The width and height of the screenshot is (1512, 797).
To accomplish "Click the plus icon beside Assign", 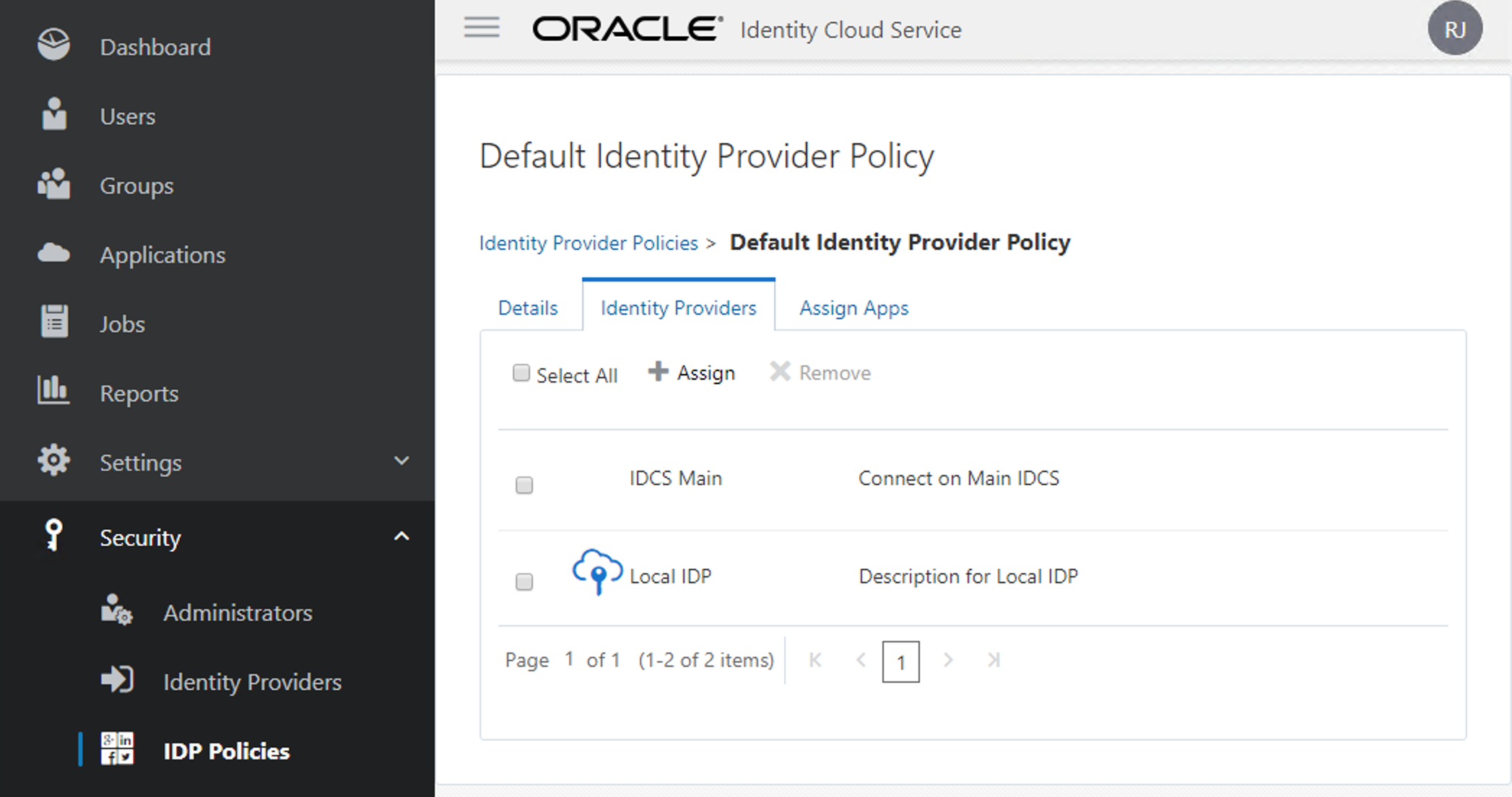I will [x=658, y=371].
